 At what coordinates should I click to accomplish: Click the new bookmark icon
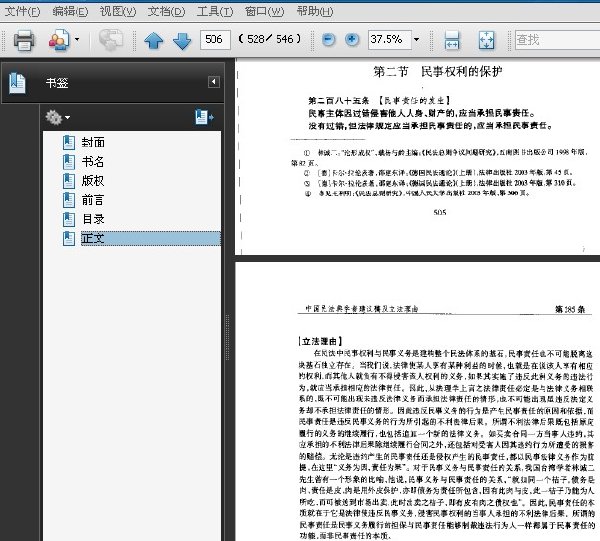(204, 117)
